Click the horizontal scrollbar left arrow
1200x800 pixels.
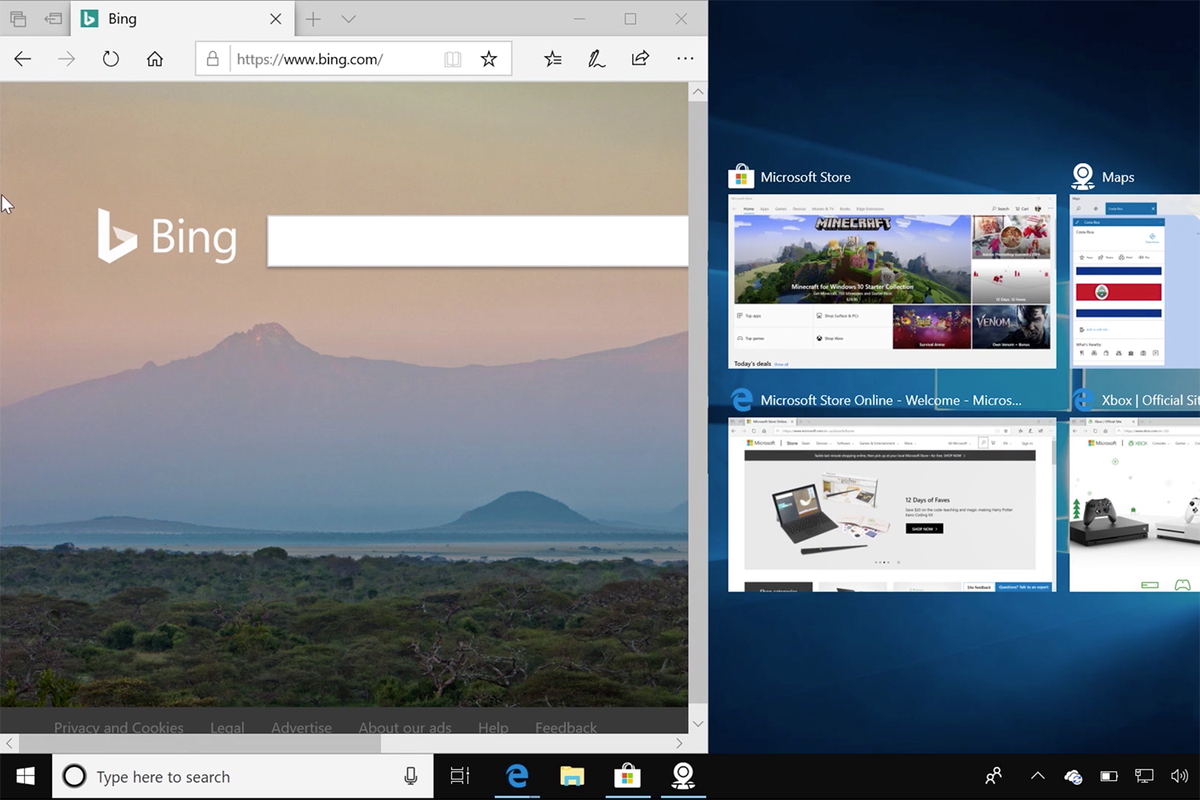tap(9, 743)
